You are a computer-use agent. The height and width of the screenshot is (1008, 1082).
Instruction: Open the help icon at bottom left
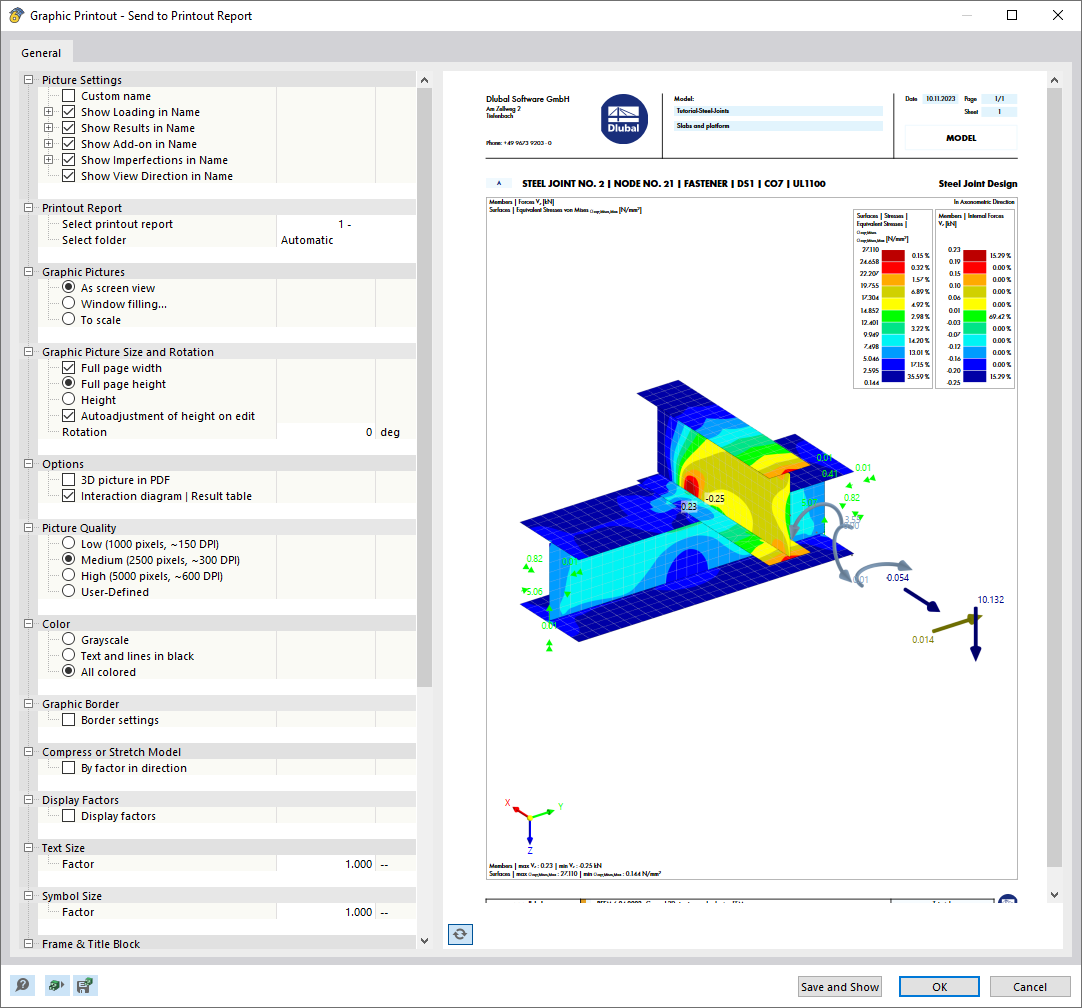(22, 985)
